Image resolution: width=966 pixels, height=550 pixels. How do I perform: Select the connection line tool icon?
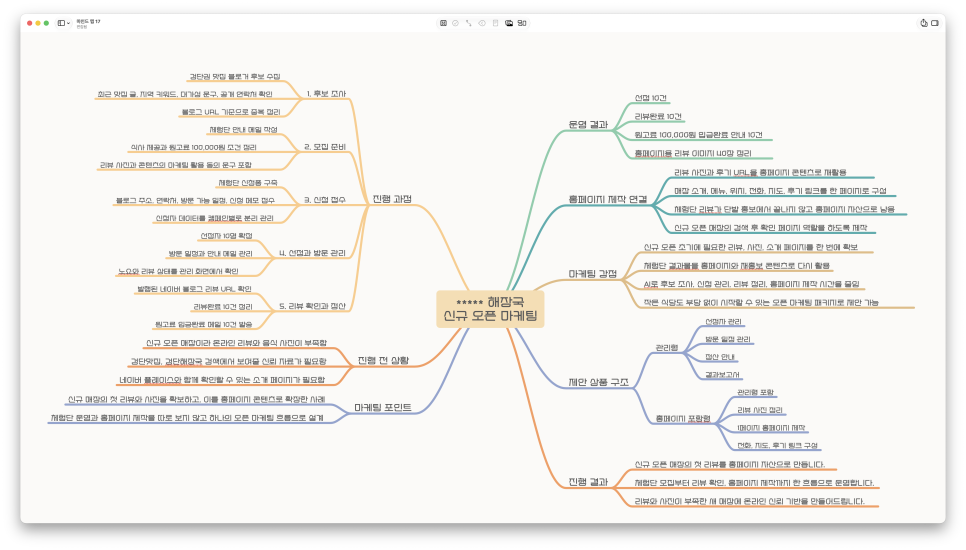[469, 23]
